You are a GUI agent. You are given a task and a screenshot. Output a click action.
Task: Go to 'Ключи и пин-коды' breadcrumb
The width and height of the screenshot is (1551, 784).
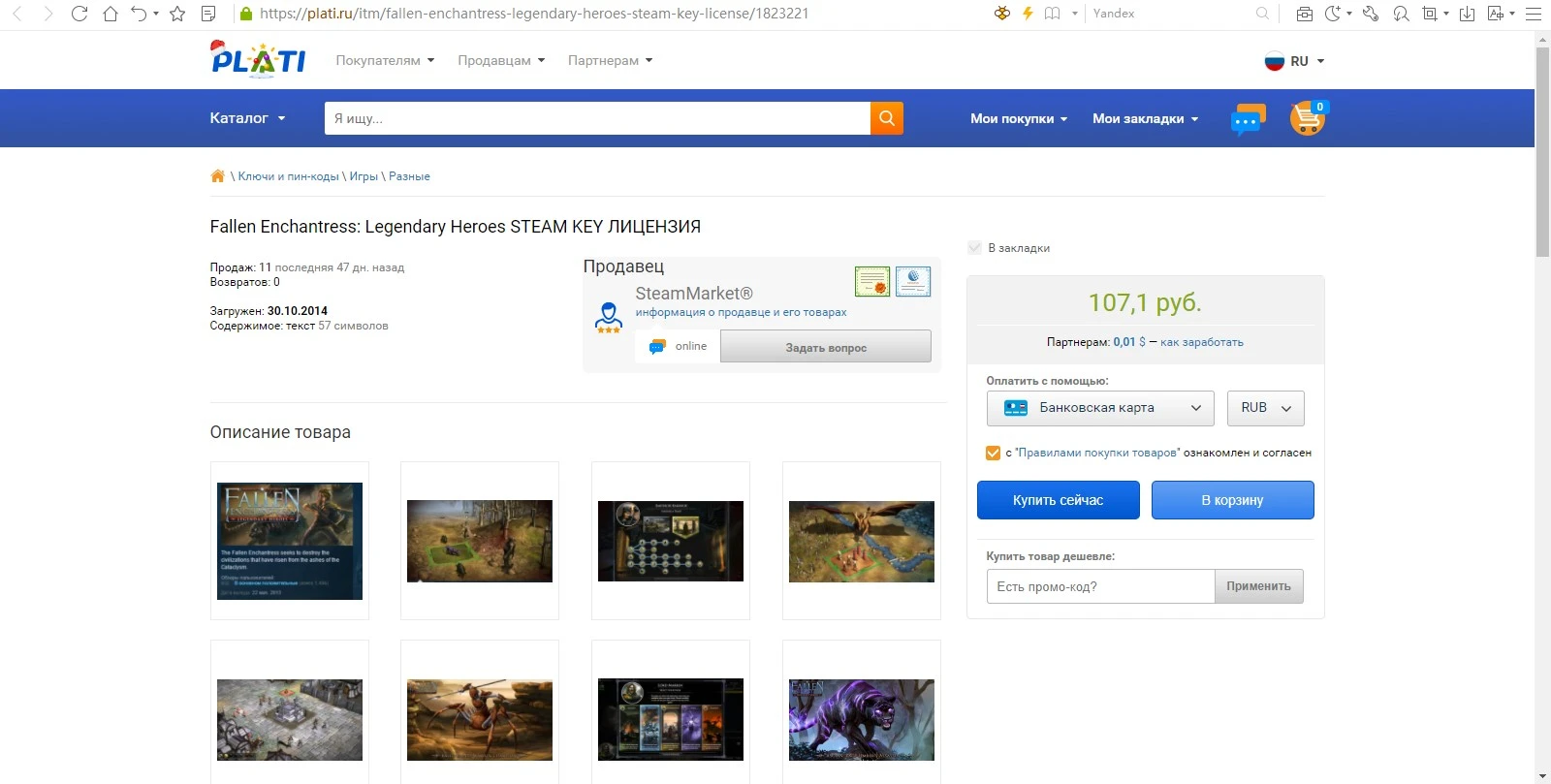coord(288,176)
